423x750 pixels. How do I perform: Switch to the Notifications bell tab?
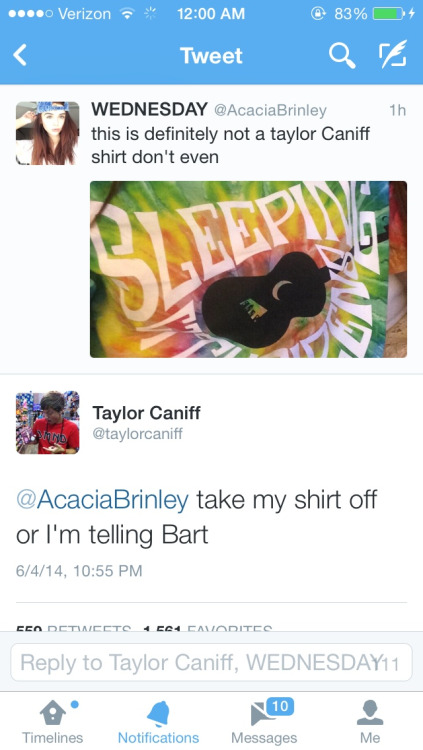point(158,722)
